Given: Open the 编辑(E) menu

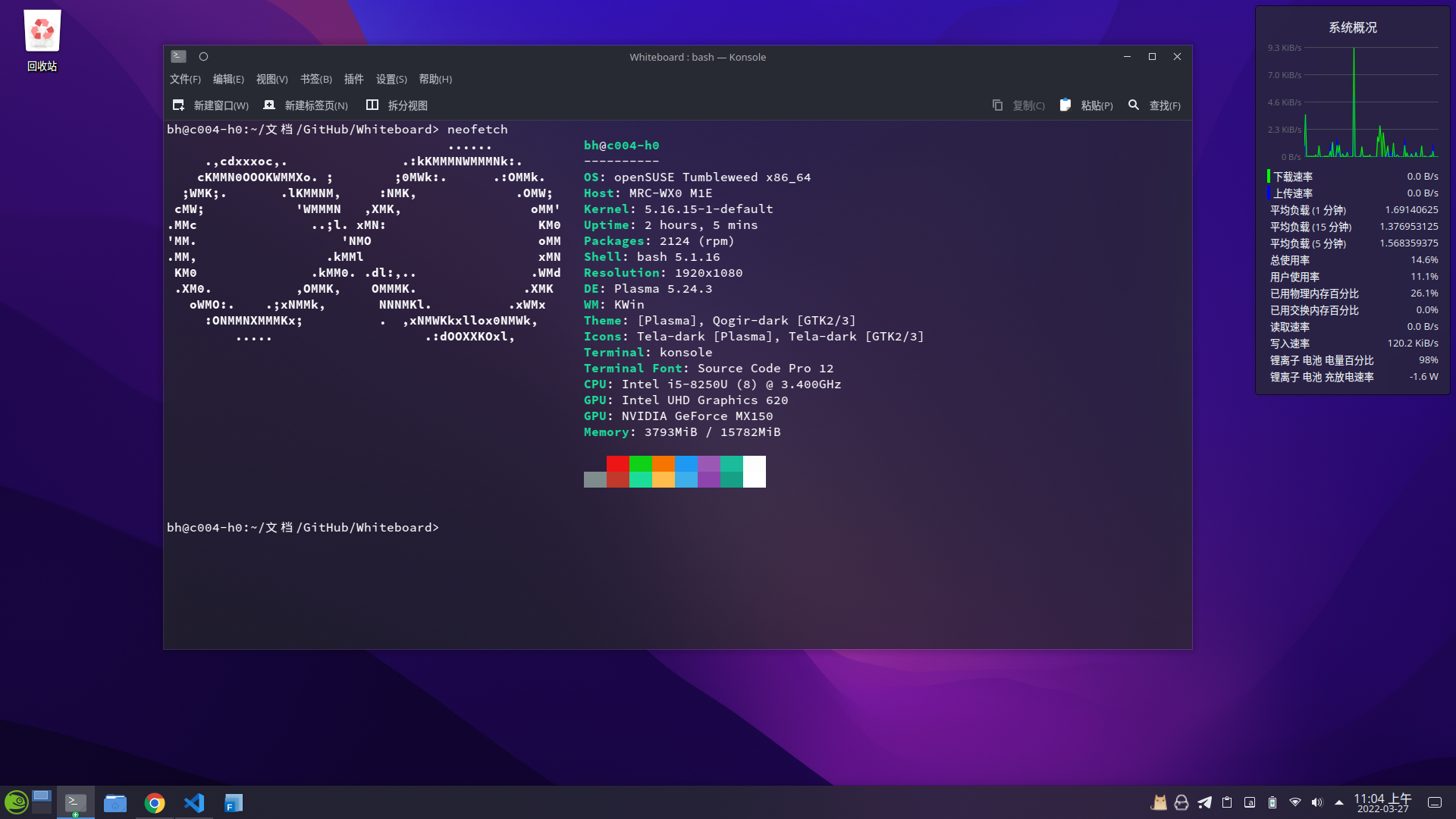Looking at the screenshot, I should click(x=228, y=79).
